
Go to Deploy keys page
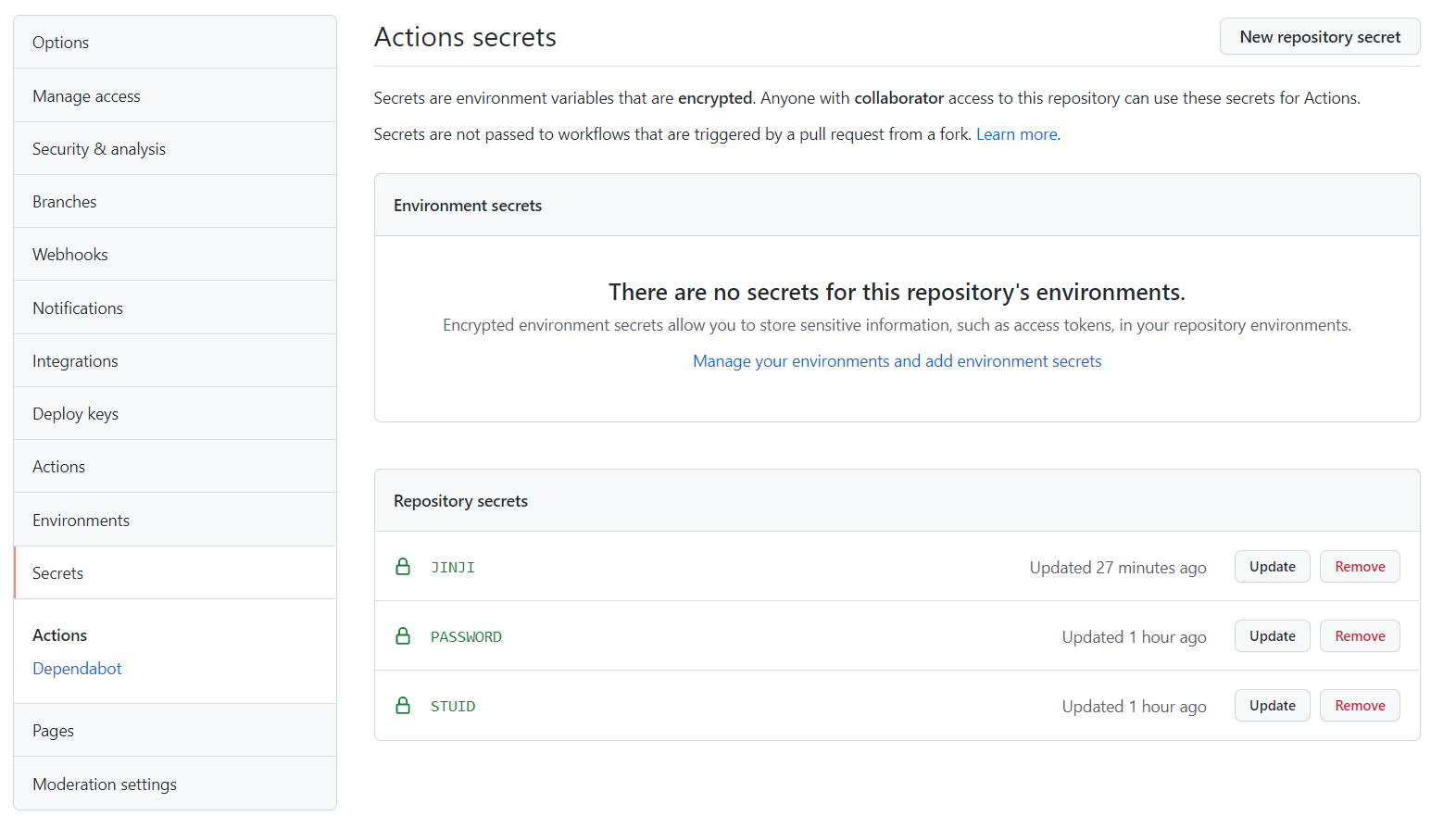[x=76, y=414]
